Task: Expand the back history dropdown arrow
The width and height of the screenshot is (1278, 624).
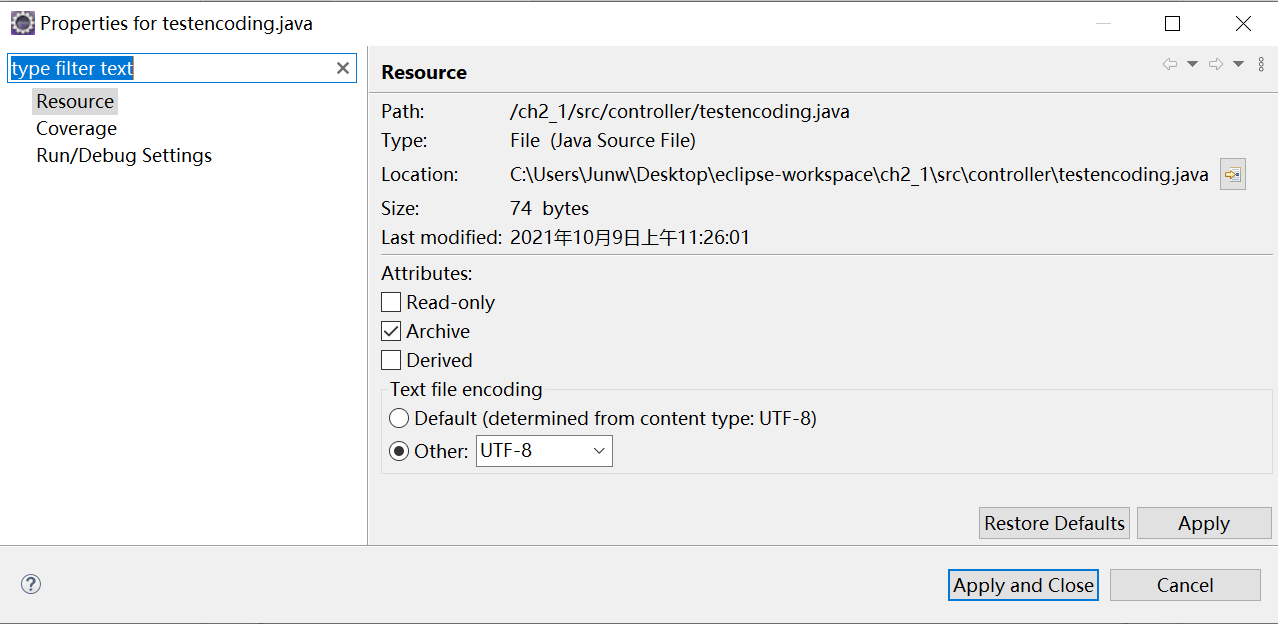Action: (1192, 64)
